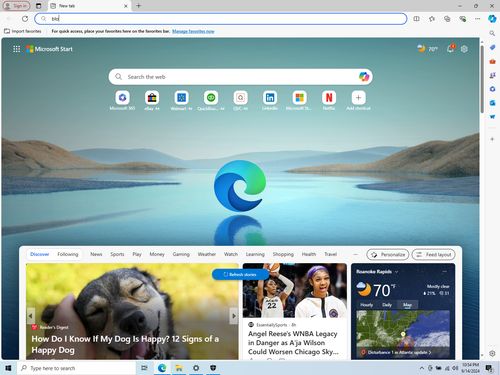The image size is (500, 375).
Task: Open the Microsoft Start app launcher grid
Action: point(16,49)
